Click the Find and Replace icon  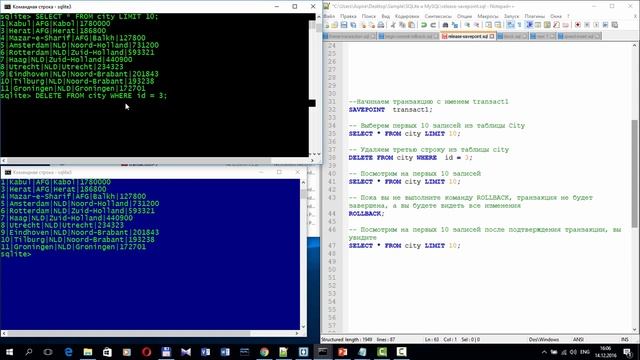(456, 25)
